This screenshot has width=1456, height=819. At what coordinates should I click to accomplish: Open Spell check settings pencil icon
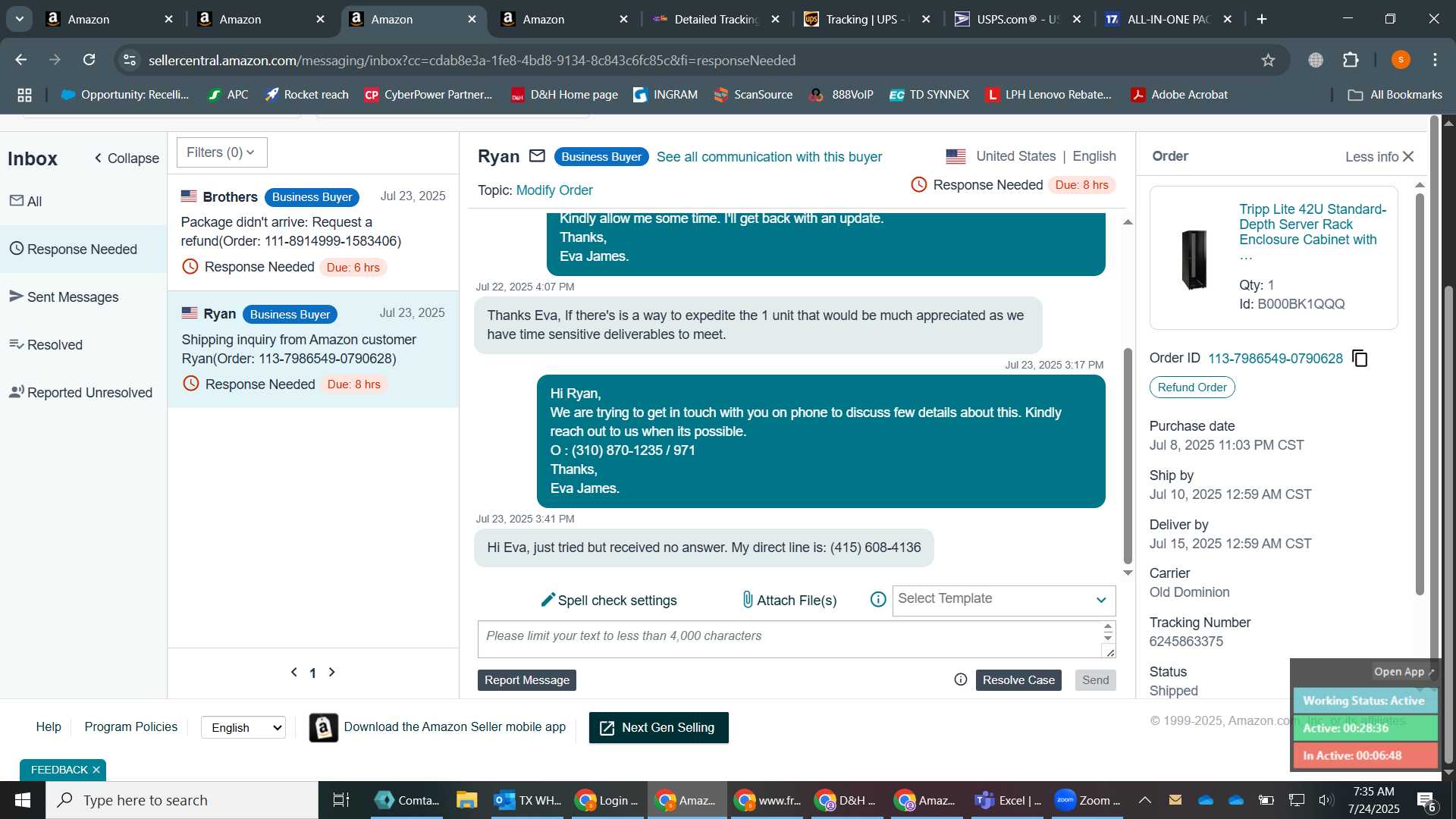[548, 600]
